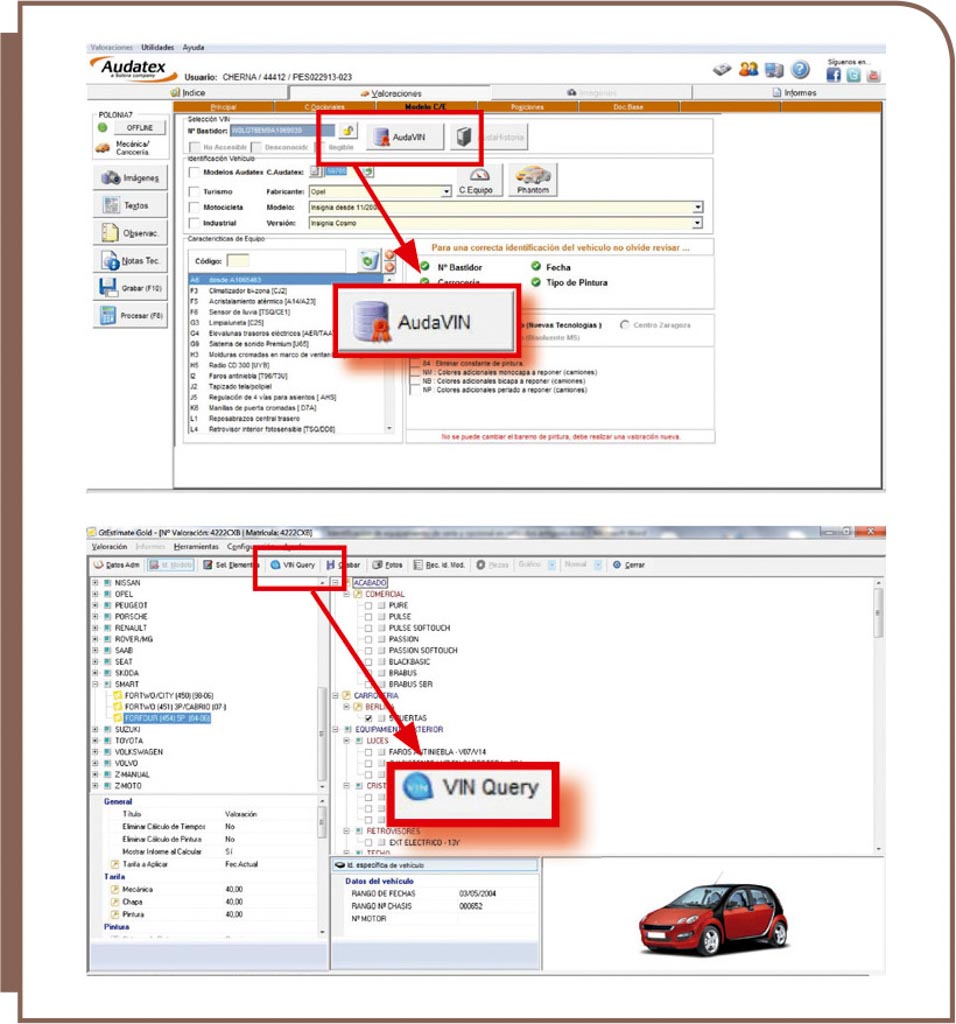956x1024 pixels.
Task: Expand the PEUGEOT tree node
Action: coord(95,605)
